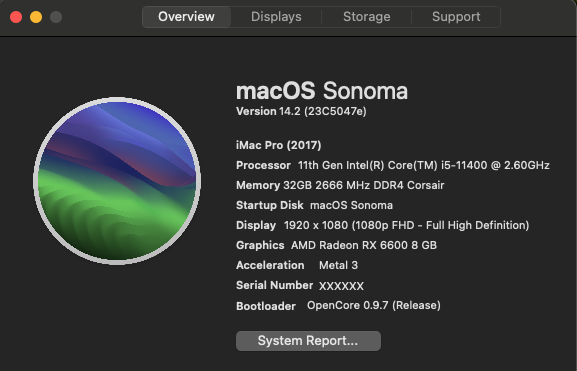Switch to the Overview tab
This screenshot has height=371, width=577.
186,17
